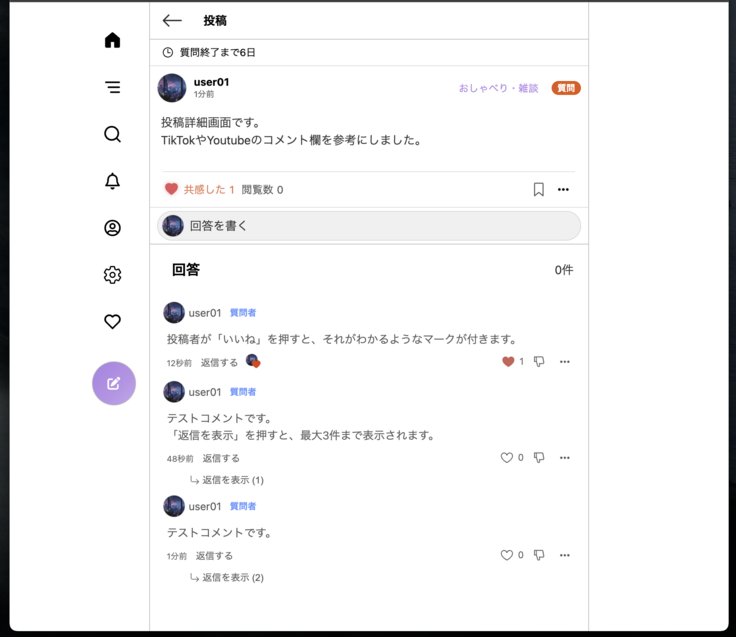The height and width of the screenshot is (637, 736).
Task: Go to Home in the sidebar
Action: coord(112,40)
